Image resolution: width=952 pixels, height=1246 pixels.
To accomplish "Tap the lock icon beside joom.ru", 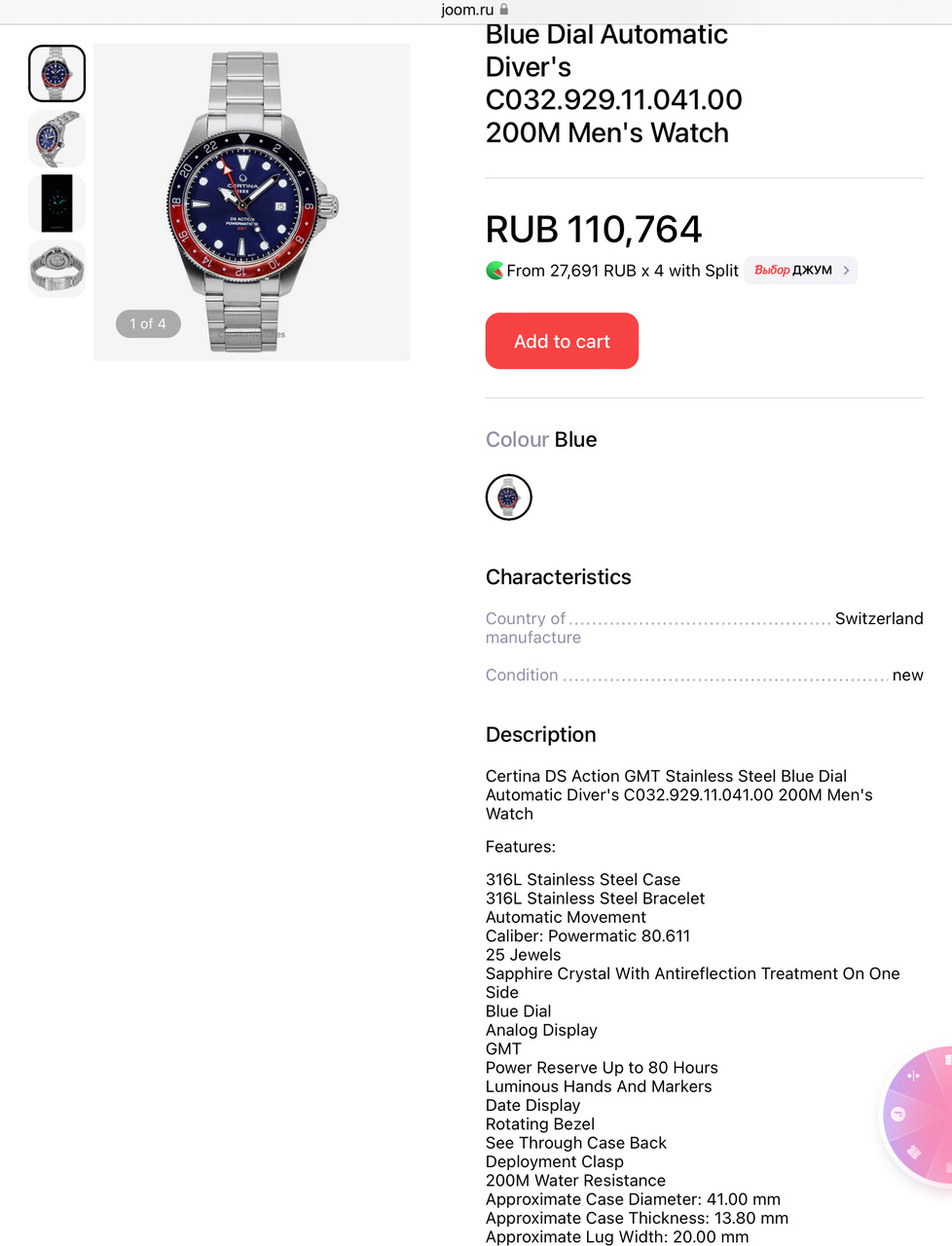I will tap(504, 10).
